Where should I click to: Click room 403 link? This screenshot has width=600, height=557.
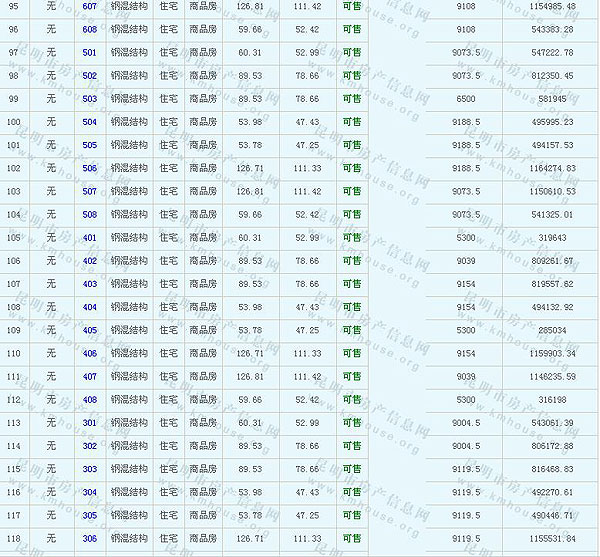coord(90,284)
